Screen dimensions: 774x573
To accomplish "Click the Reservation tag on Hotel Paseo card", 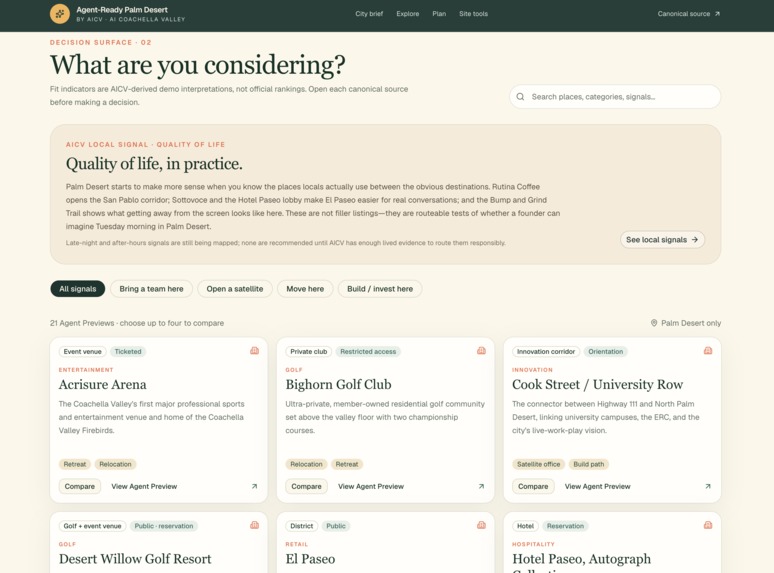I will point(565,526).
